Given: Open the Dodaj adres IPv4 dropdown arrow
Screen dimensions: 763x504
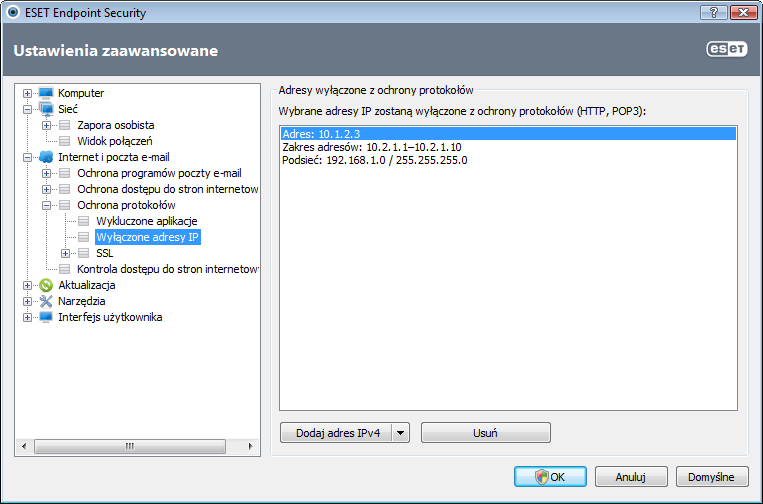Looking at the screenshot, I should pos(400,433).
